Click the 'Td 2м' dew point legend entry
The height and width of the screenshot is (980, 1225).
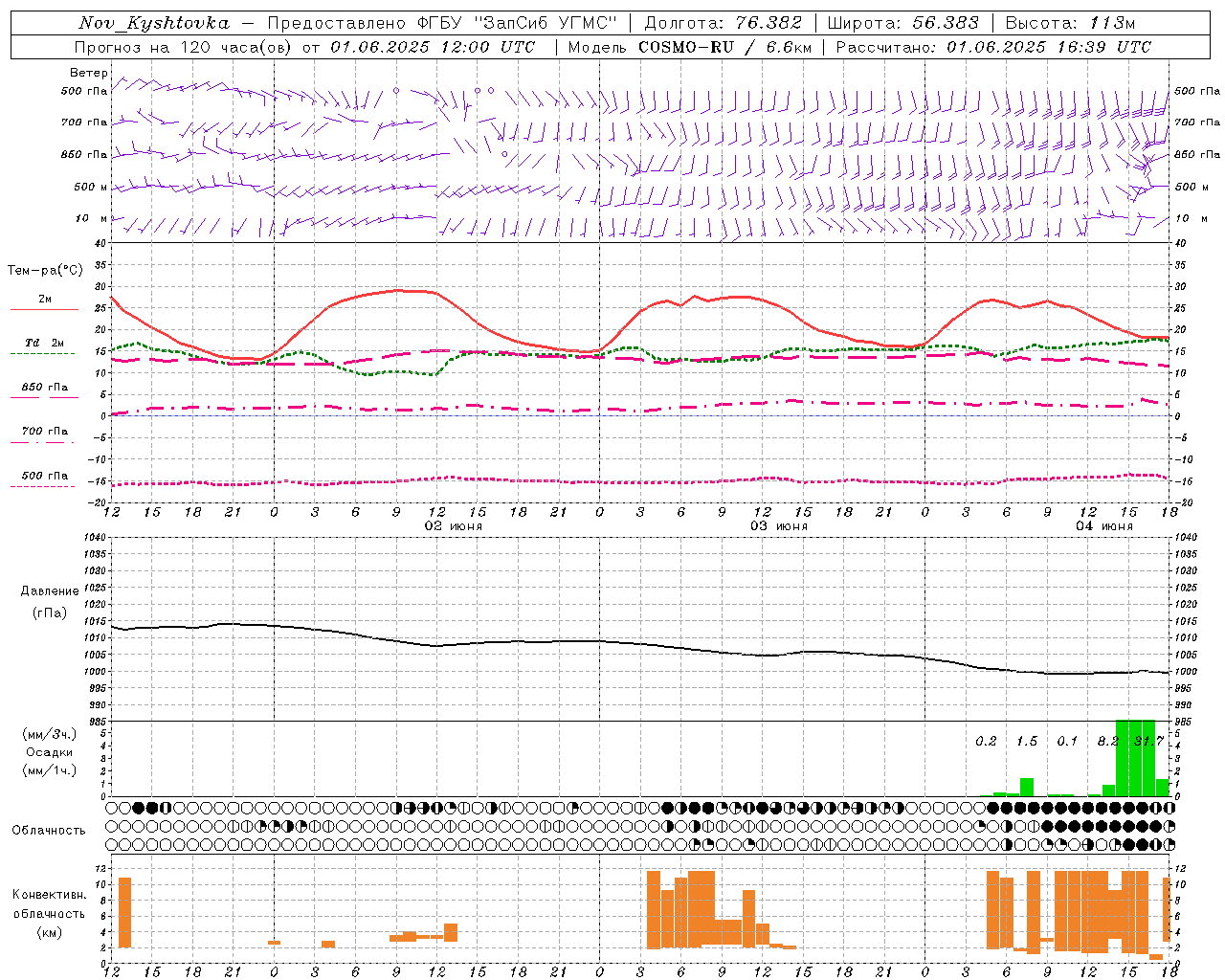pos(45,343)
